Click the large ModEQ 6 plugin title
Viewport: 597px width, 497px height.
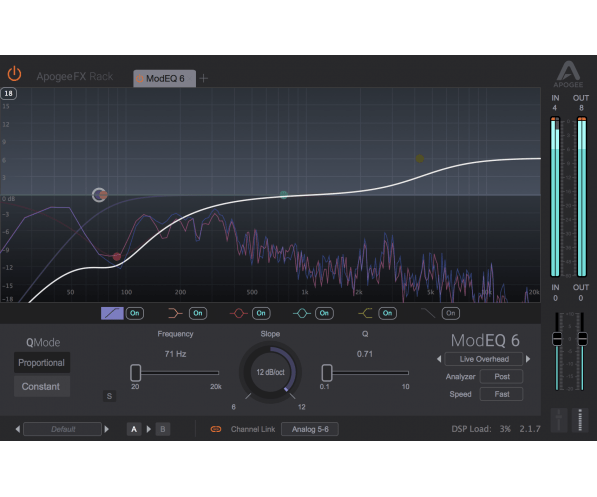[485, 340]
